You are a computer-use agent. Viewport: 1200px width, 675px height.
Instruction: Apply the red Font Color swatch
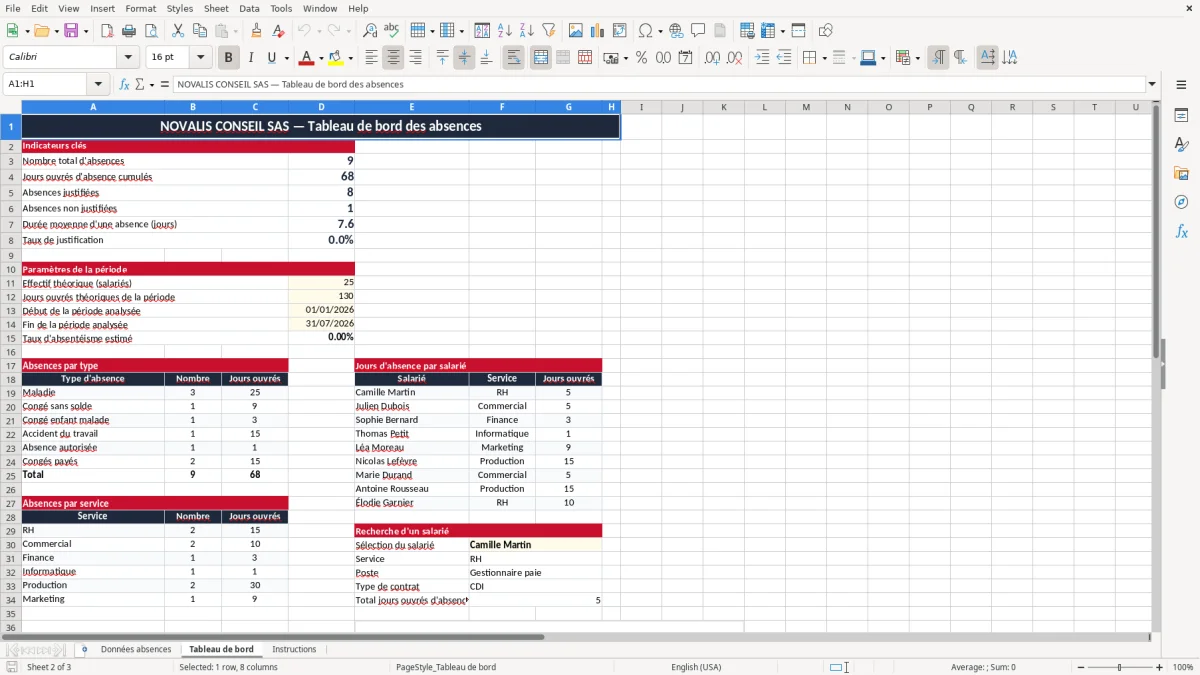pos(306,58)
